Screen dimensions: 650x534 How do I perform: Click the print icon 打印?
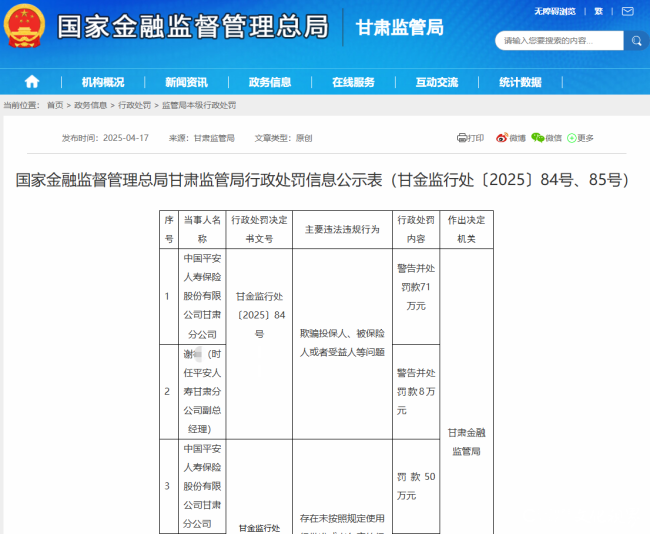coord(471,138)
